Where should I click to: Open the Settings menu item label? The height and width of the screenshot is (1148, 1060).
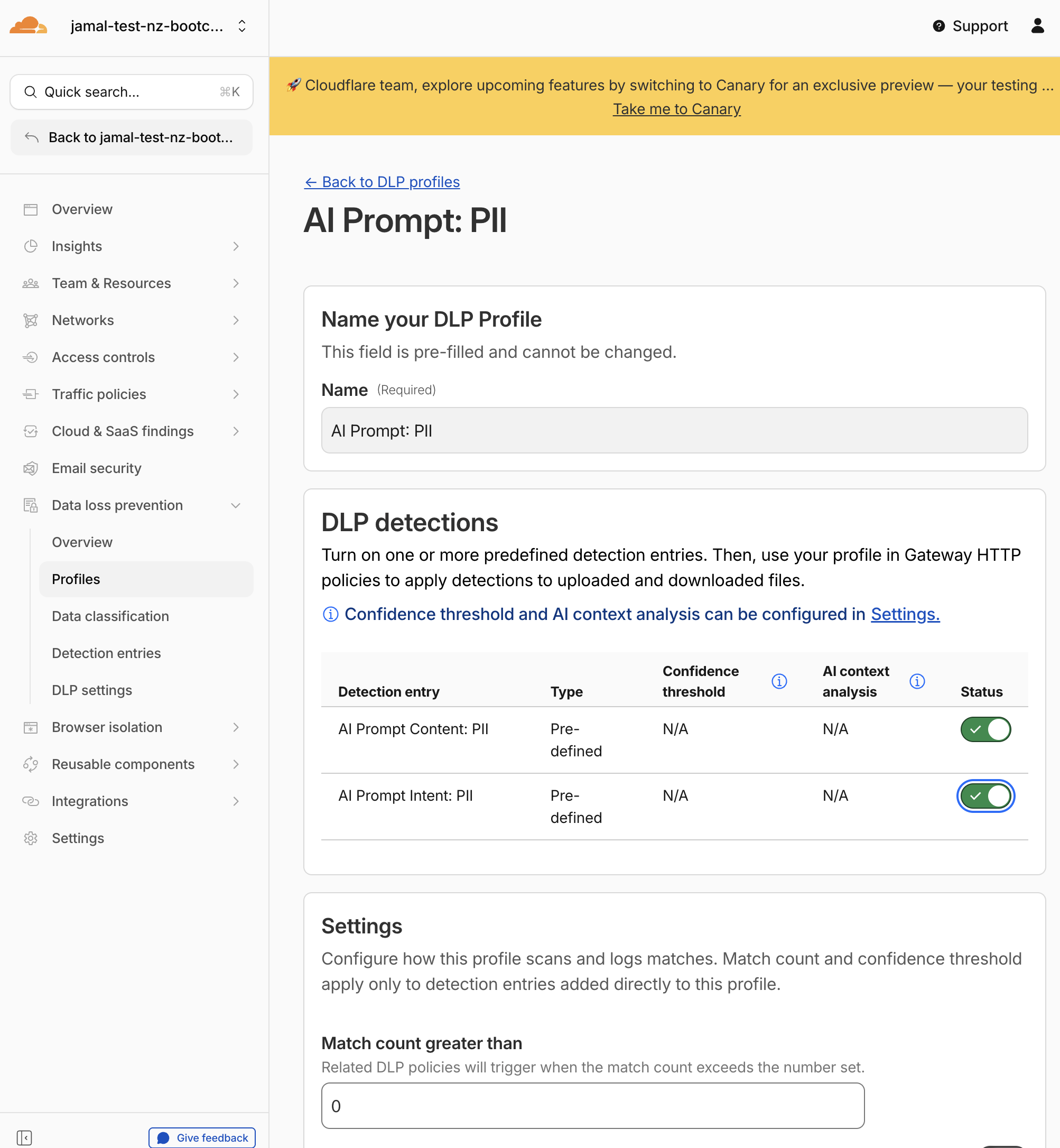(78, 838)
